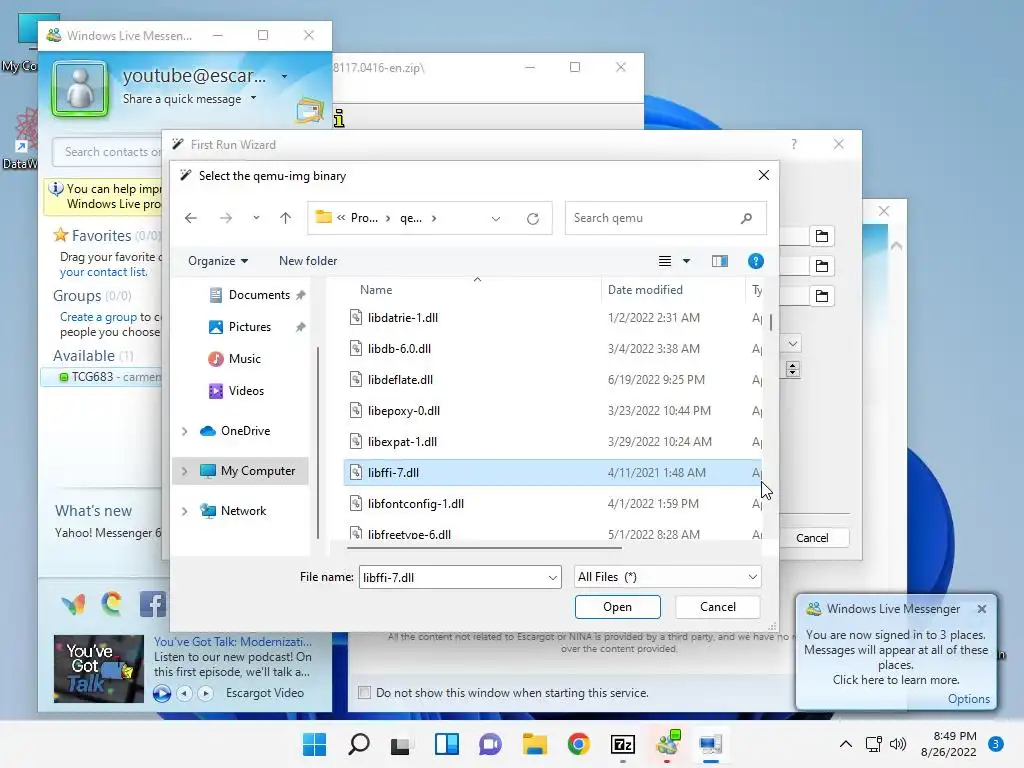1024x768 pixels.
Task: Open recent locations dropdown arrow
Action: [256, 218]
